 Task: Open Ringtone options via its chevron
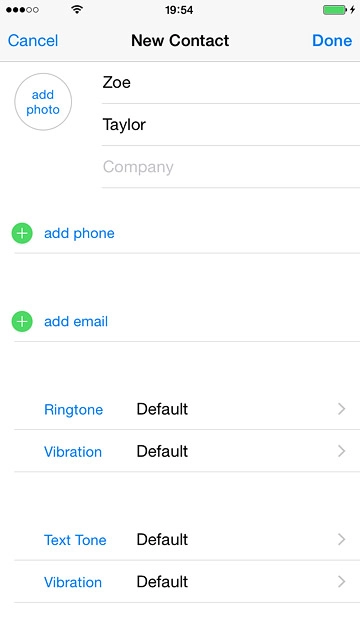[x=342, y=409]
